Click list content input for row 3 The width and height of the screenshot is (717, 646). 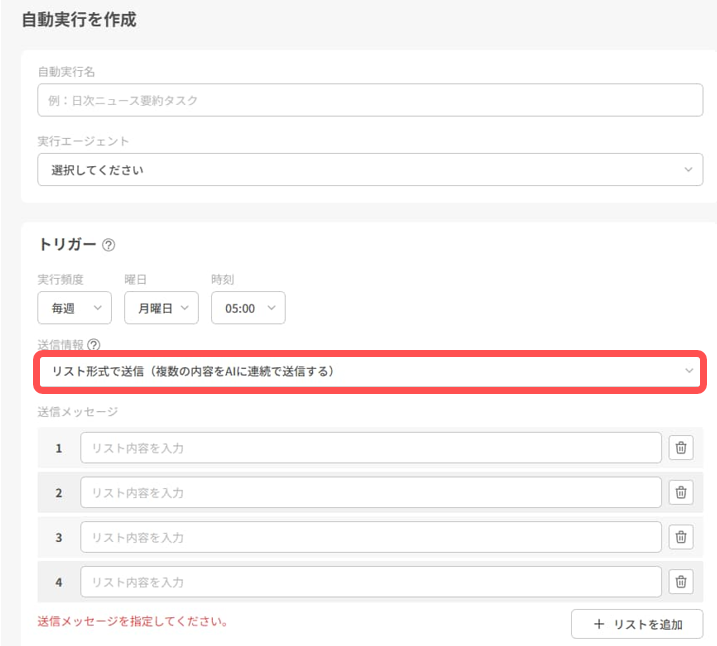pyautogui.click(x=371, y=537)
